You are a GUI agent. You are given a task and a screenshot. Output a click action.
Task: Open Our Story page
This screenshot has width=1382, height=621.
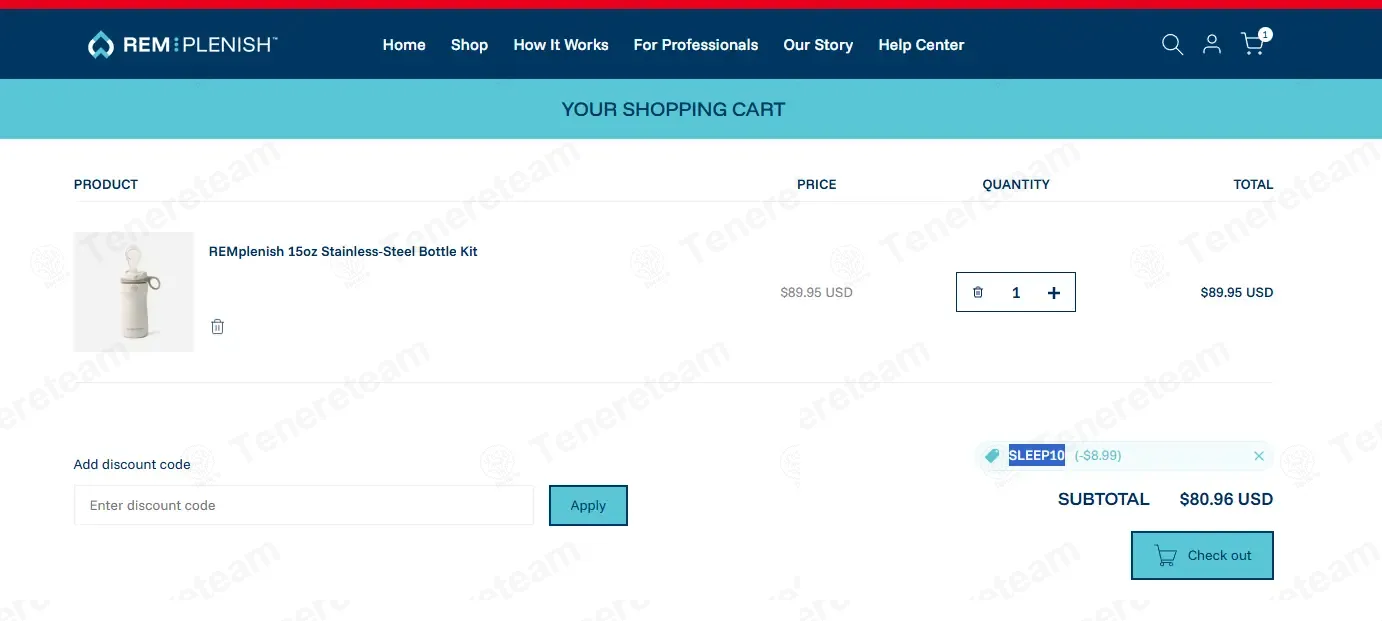(x=818, y=45)
